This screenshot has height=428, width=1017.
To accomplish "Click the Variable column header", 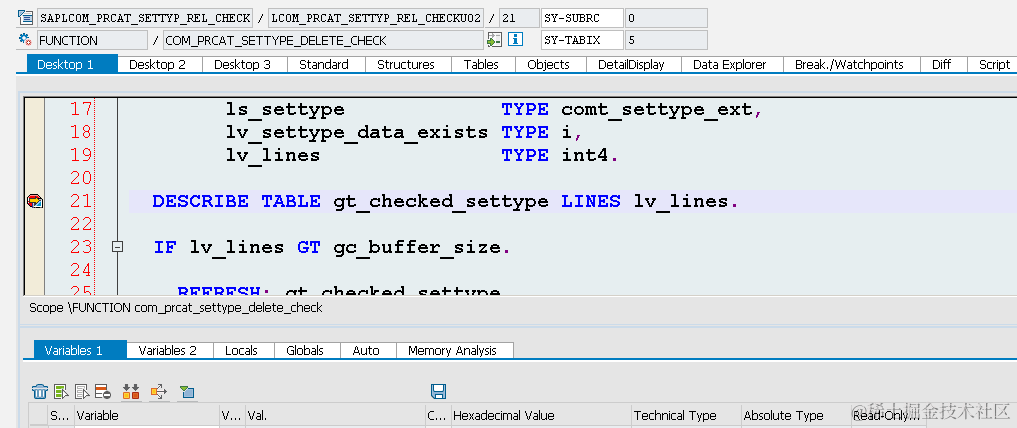I will pyautogui.click(x=147, y=416).
